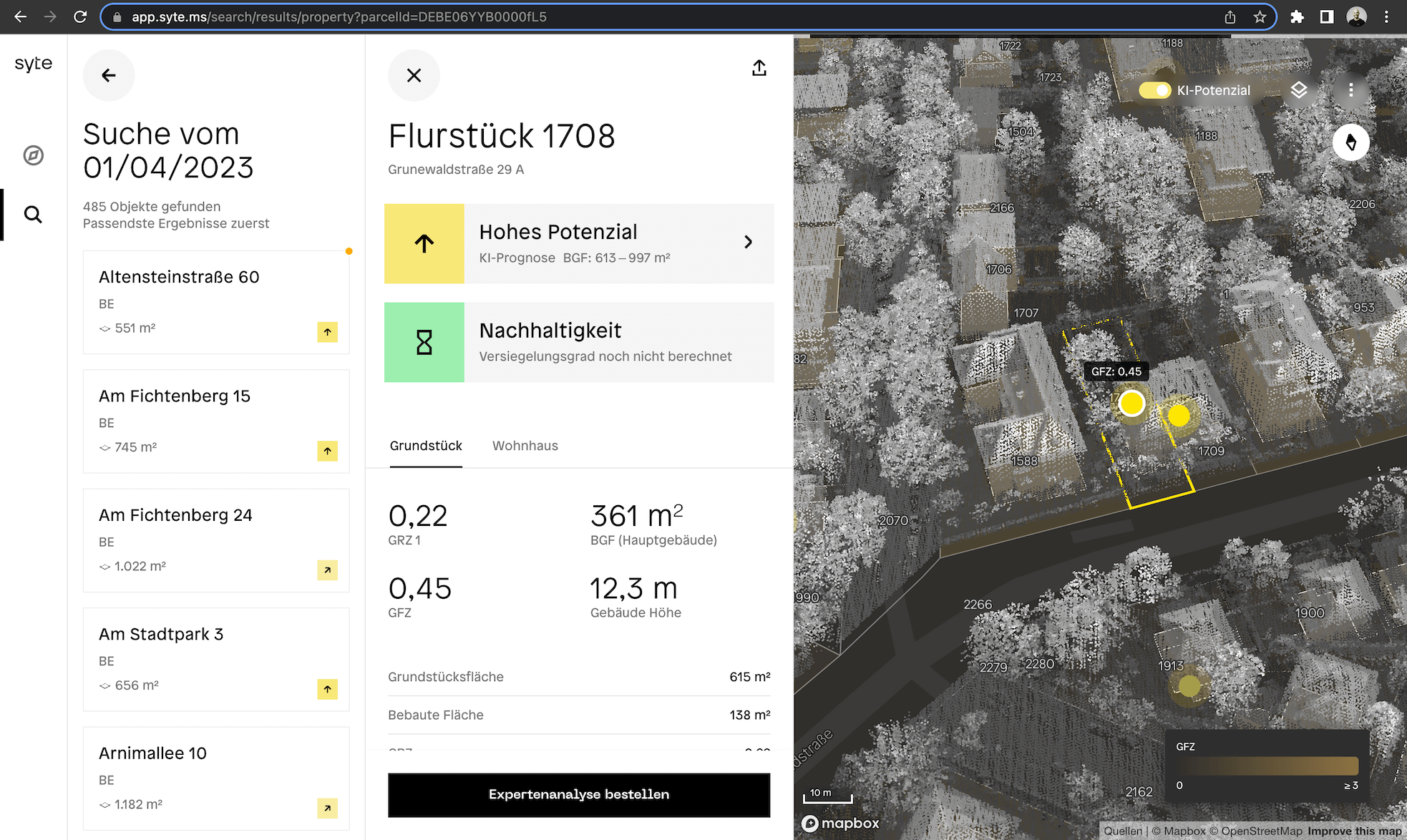
Task: Open the Nachhaltigkeit card
Action: pyautogui.click(x=578, y=342)
